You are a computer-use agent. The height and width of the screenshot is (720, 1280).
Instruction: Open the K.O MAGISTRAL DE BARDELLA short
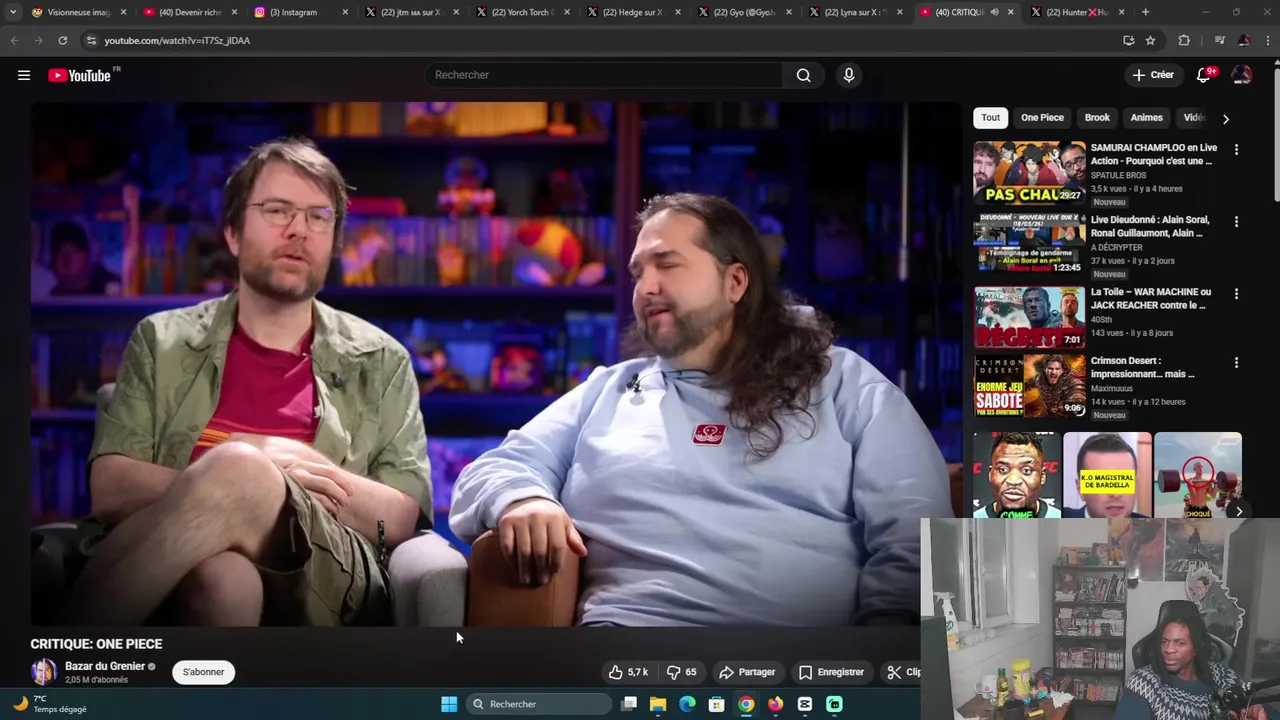coord(1107,475)
